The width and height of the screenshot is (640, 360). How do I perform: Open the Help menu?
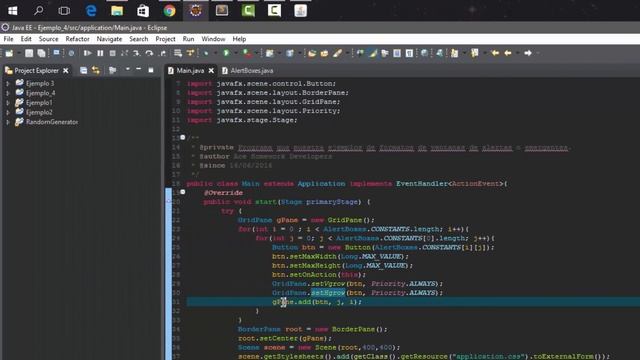click(x=239, y=39)
